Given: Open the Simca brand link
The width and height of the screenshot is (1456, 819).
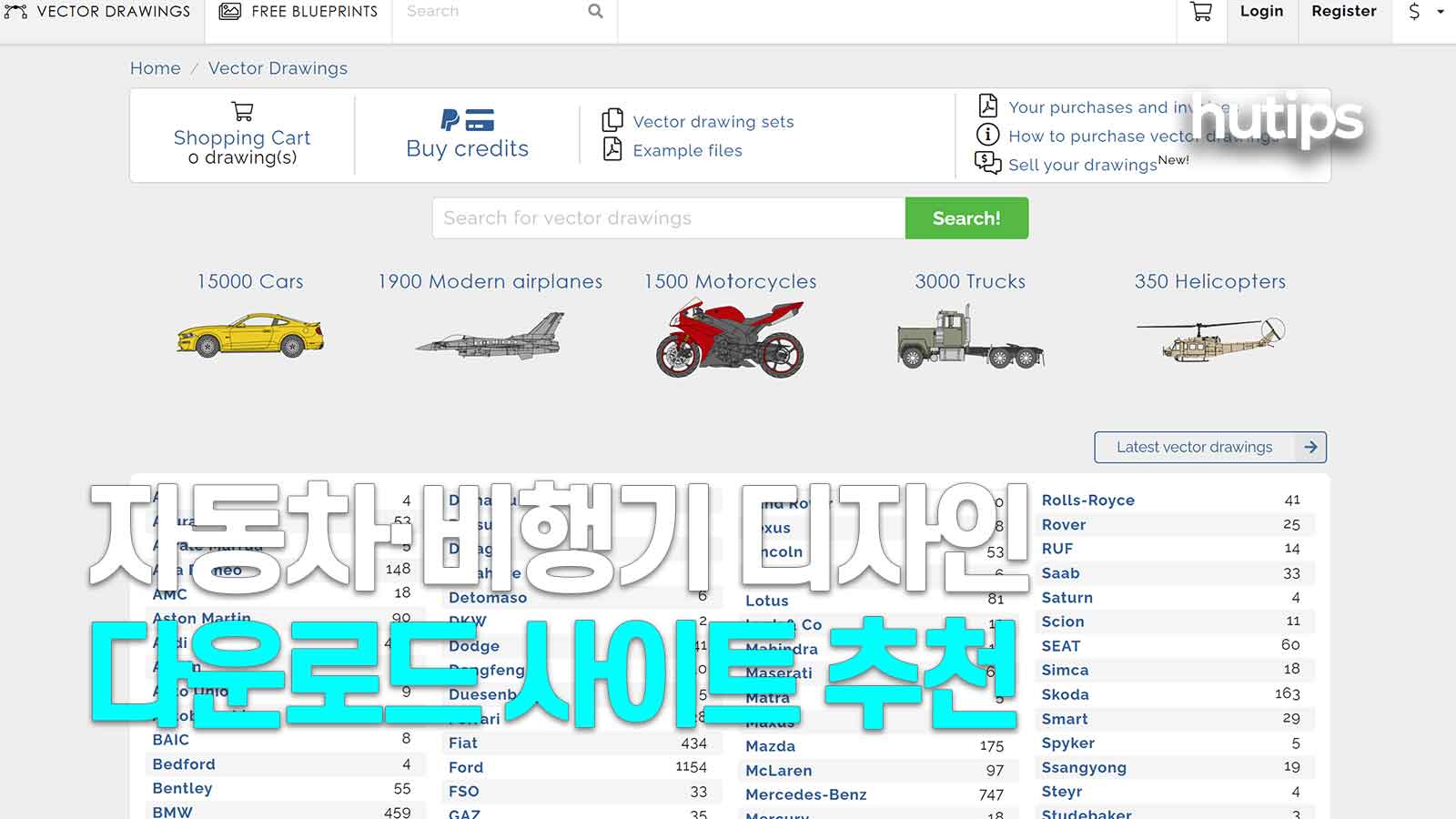Looking at the screenshot, I should click(1066, 671).
